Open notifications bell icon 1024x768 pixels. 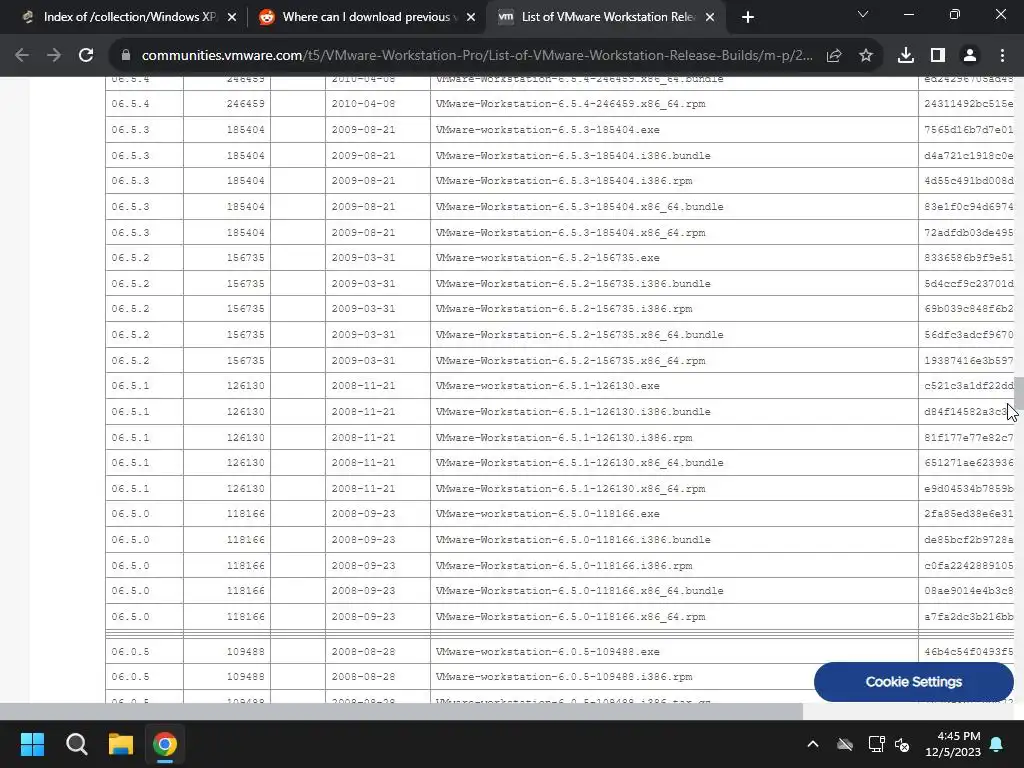pos(997,744)
